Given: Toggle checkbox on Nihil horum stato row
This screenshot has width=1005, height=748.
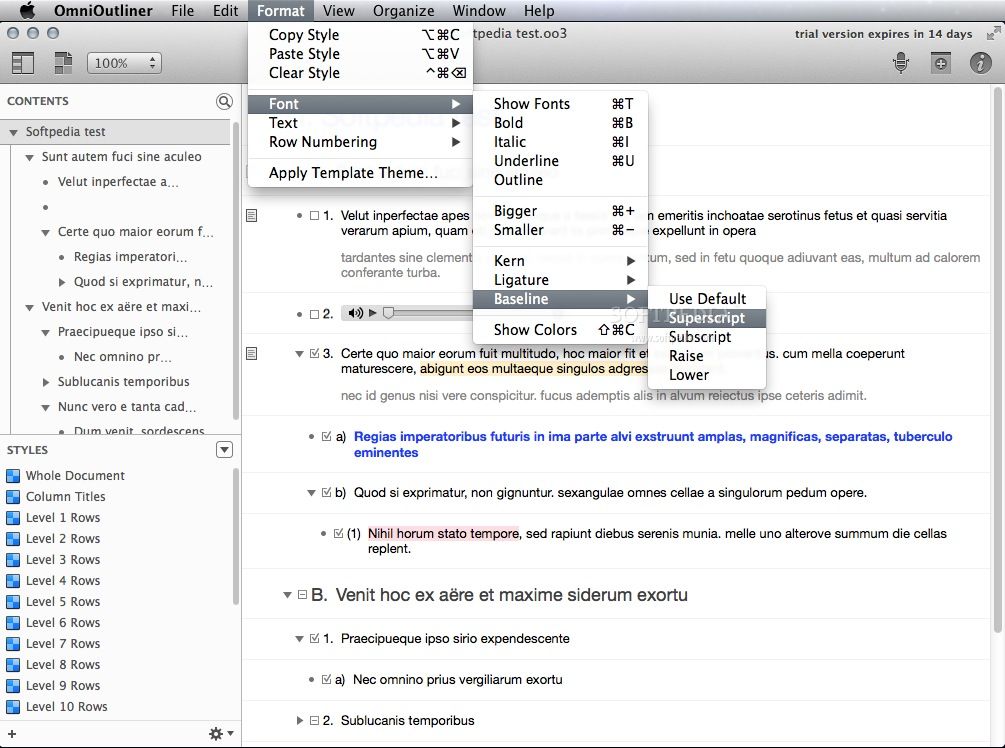Looking at the screenshot, I should pos(339,534).
